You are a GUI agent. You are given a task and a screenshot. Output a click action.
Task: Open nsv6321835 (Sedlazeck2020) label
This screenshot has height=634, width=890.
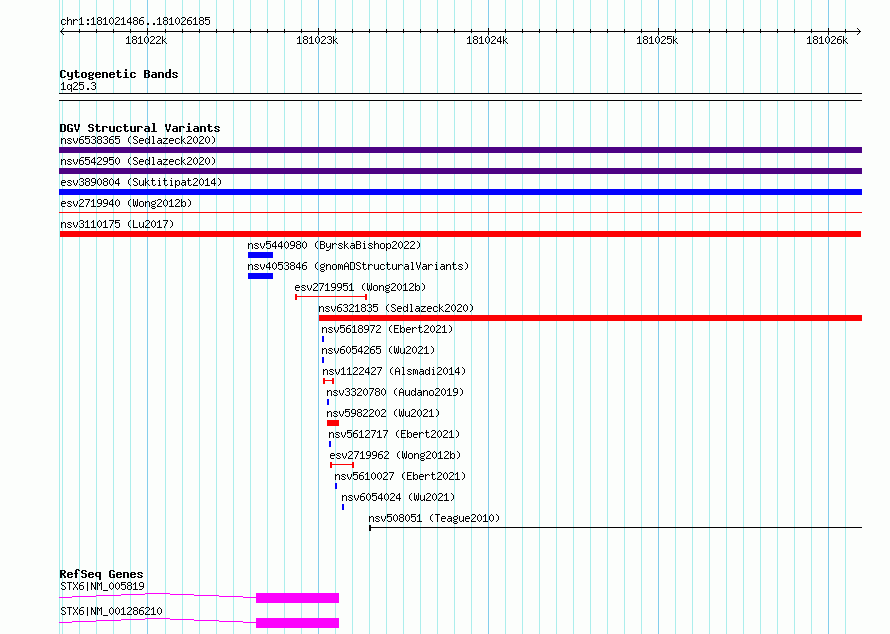[396, 308]
